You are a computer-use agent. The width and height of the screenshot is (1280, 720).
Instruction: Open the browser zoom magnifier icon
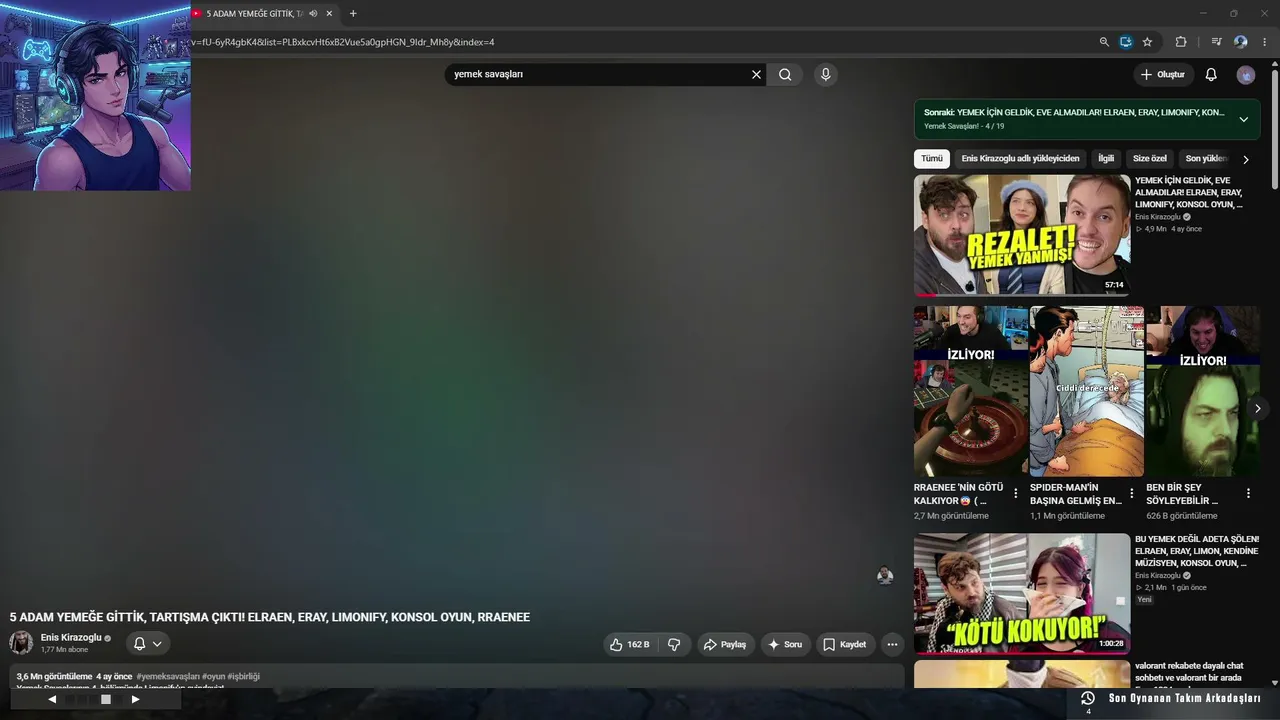[x=1104, y=42]
